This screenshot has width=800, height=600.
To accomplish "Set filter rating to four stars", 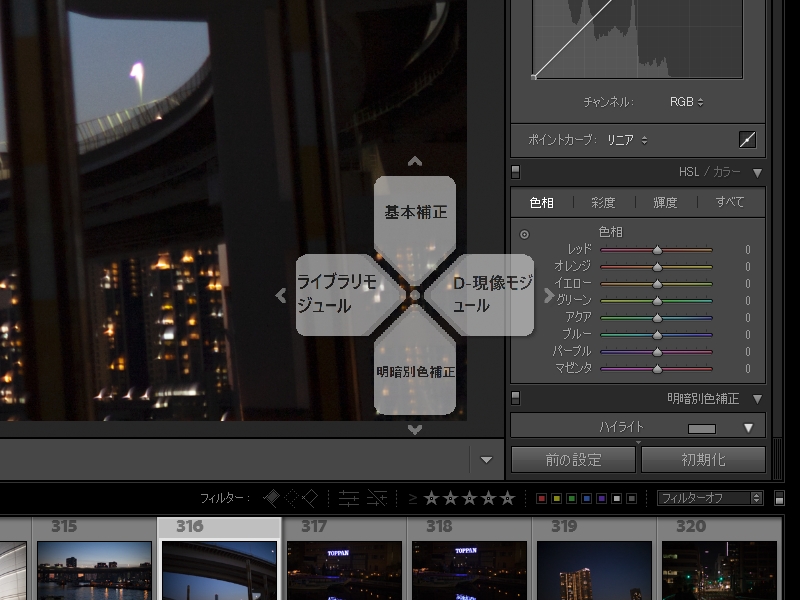I will pyautogui.click(x=488, y=498).
